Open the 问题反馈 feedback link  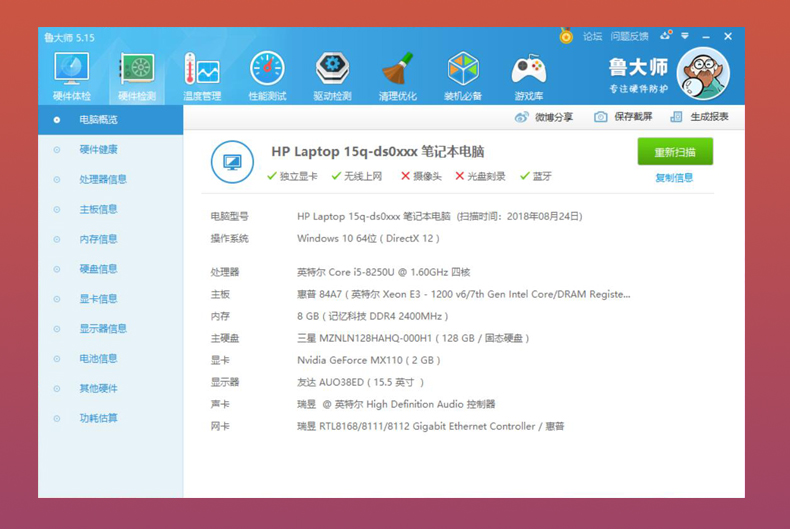(629, 36)
